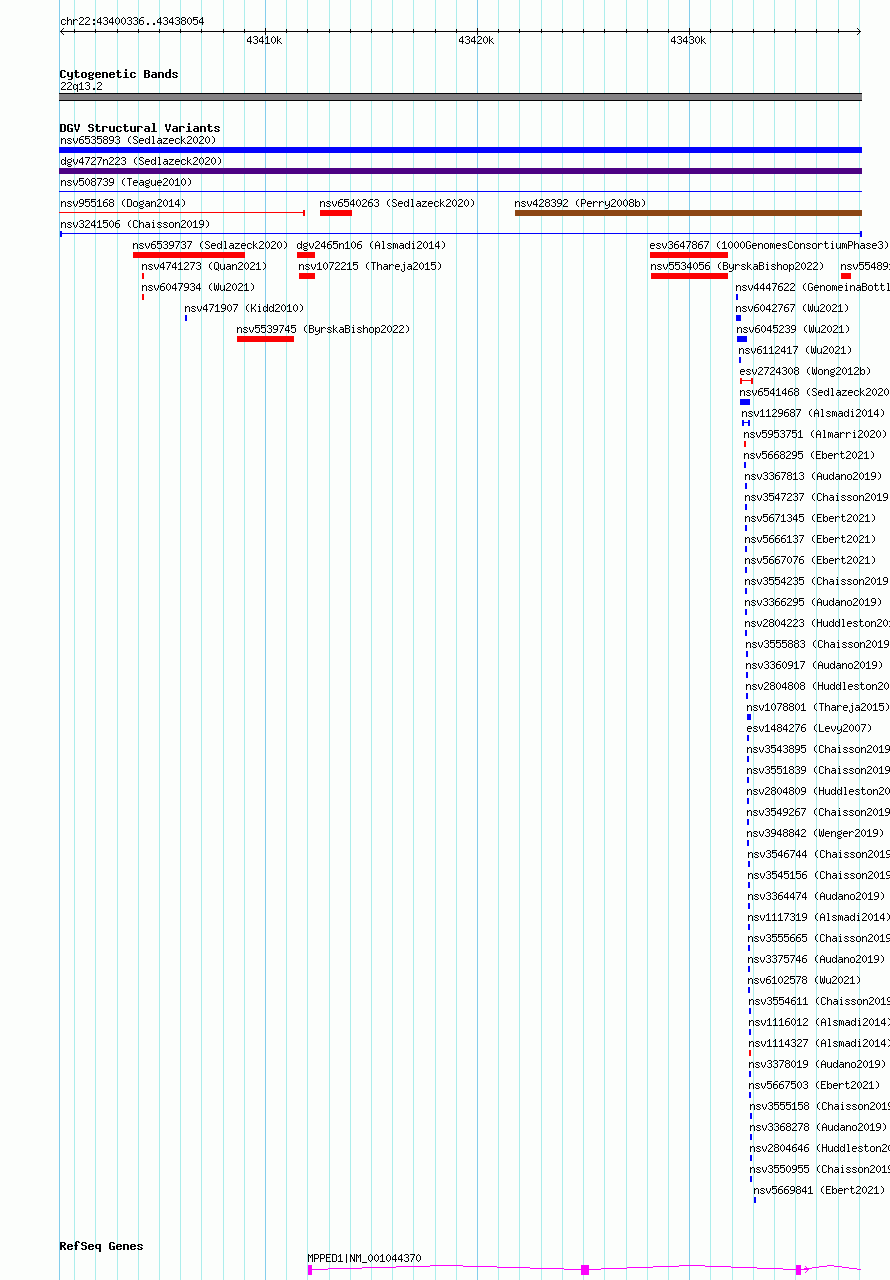
Task: Open nsv1078801 (Thareja2015) variant
Action: [818, 707]
